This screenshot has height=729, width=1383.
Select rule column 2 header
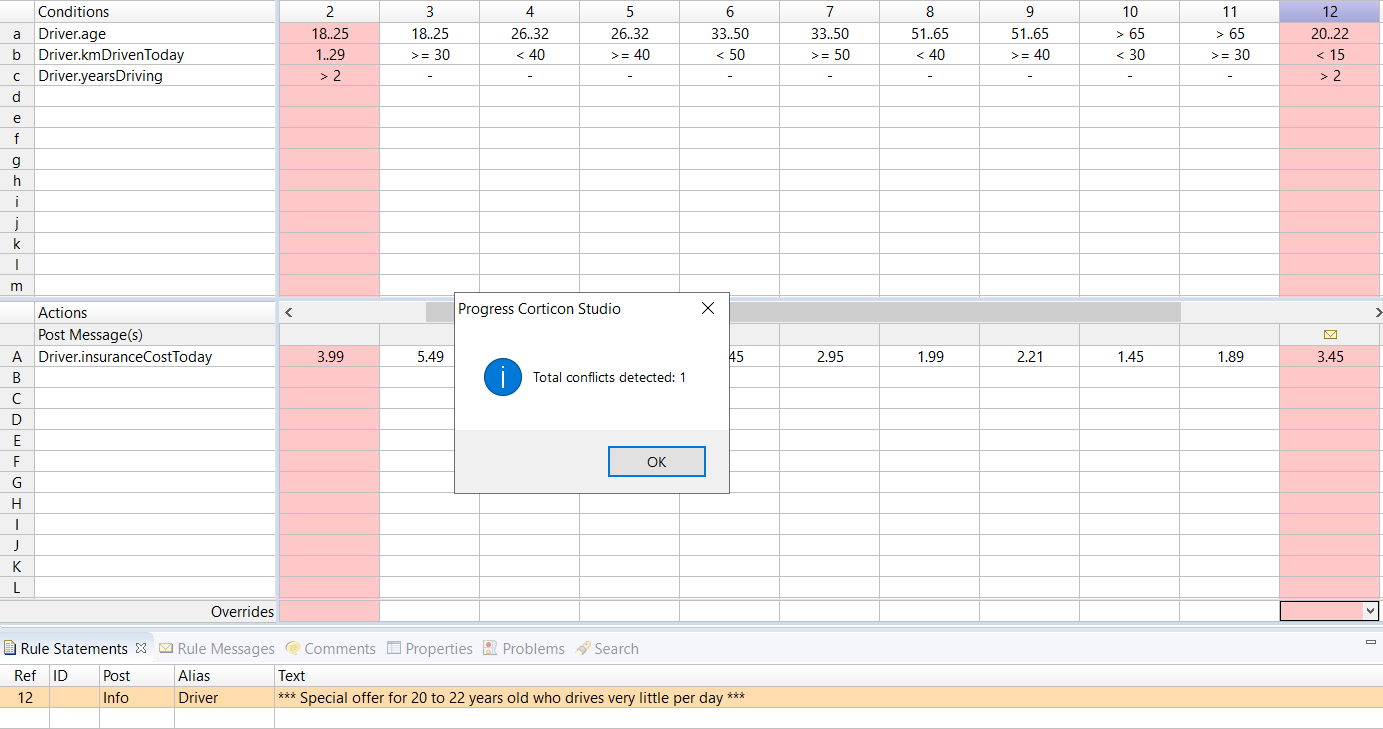pyautogui.click(x=329, y=12)
